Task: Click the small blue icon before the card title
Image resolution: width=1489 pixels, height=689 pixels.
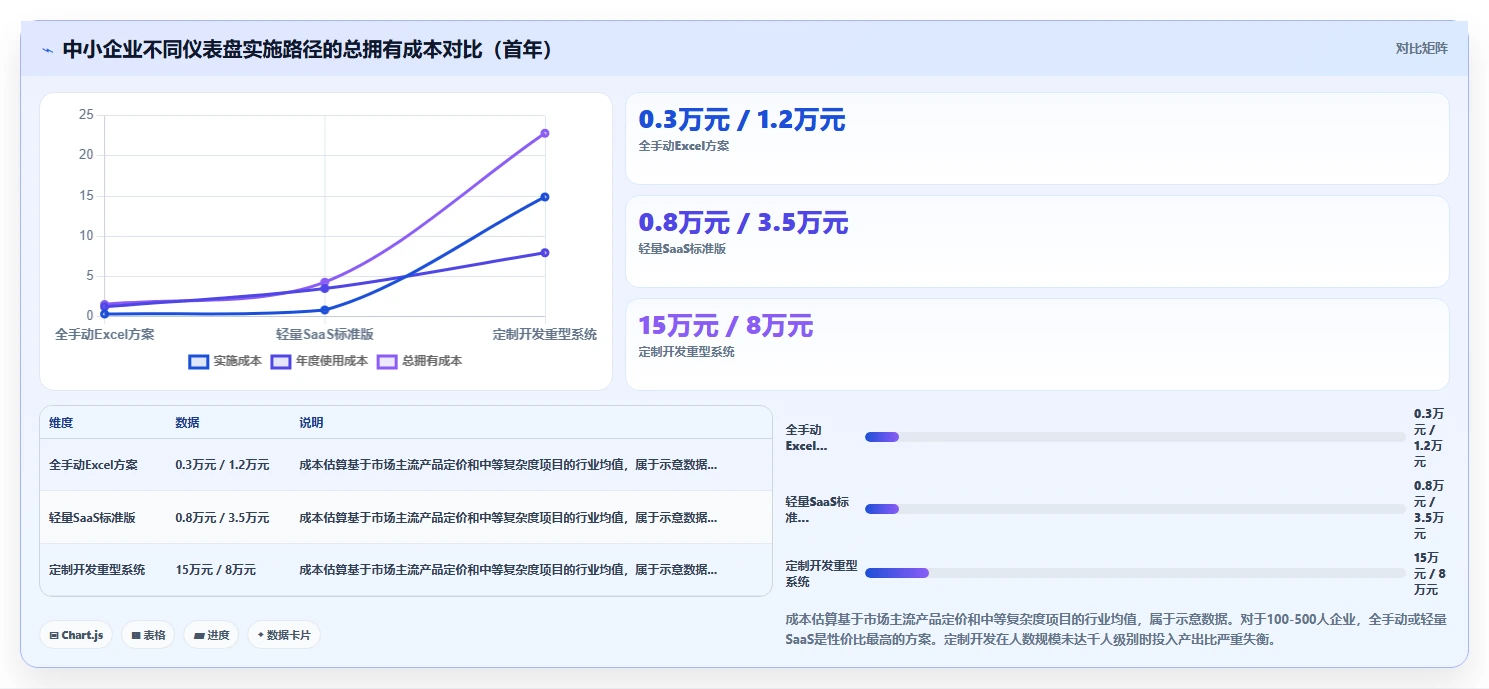Action: tap(47, 50)
